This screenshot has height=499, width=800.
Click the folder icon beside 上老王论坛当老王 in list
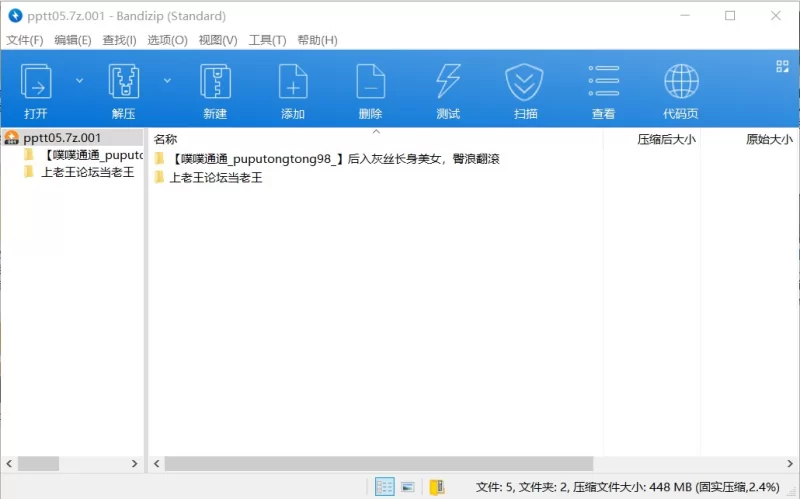(x=159, y=177)
